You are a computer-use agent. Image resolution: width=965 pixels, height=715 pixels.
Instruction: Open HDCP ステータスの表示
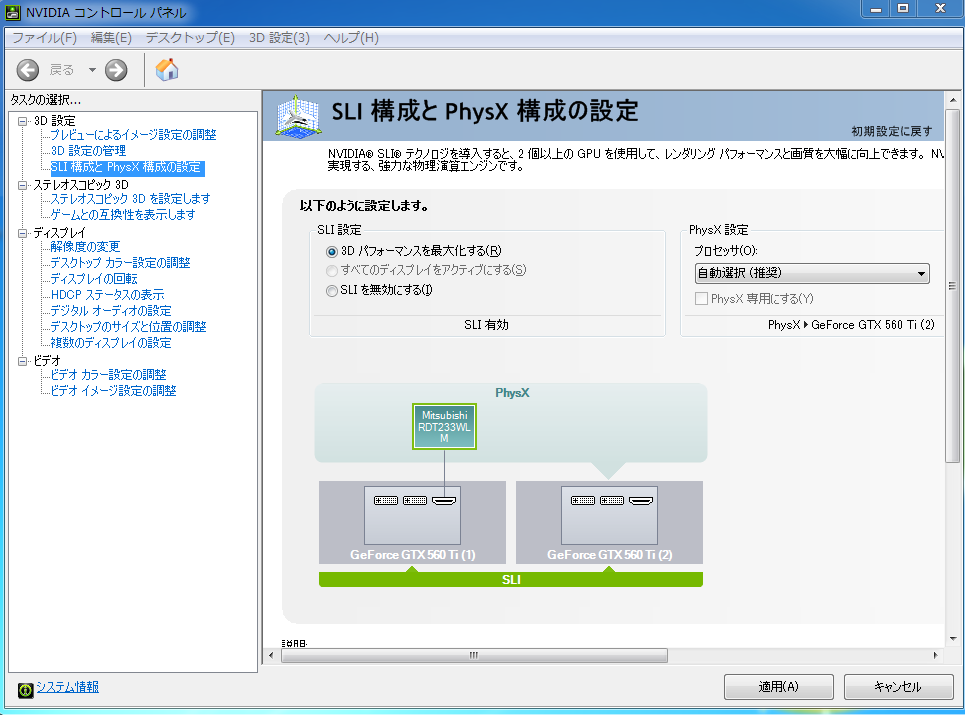point(107,295)
